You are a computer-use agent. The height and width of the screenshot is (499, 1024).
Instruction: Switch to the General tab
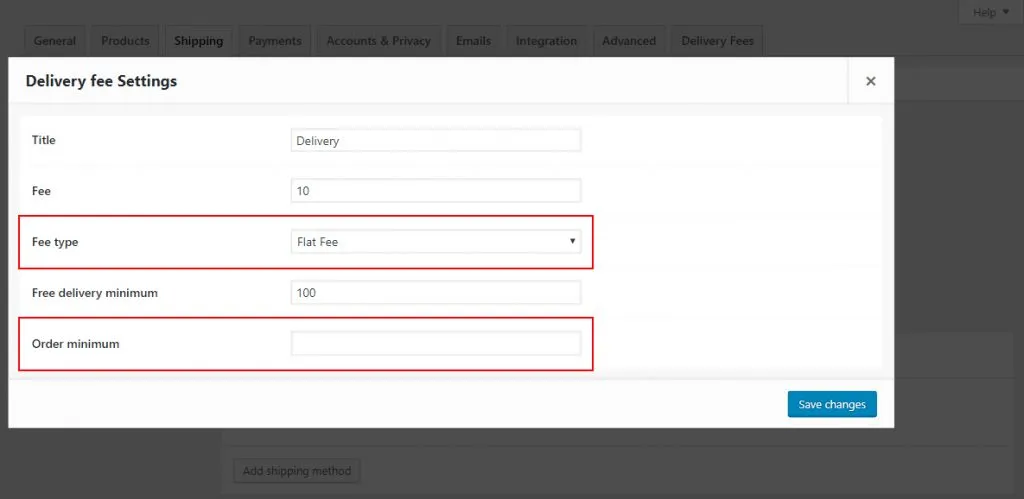(55, 41)
